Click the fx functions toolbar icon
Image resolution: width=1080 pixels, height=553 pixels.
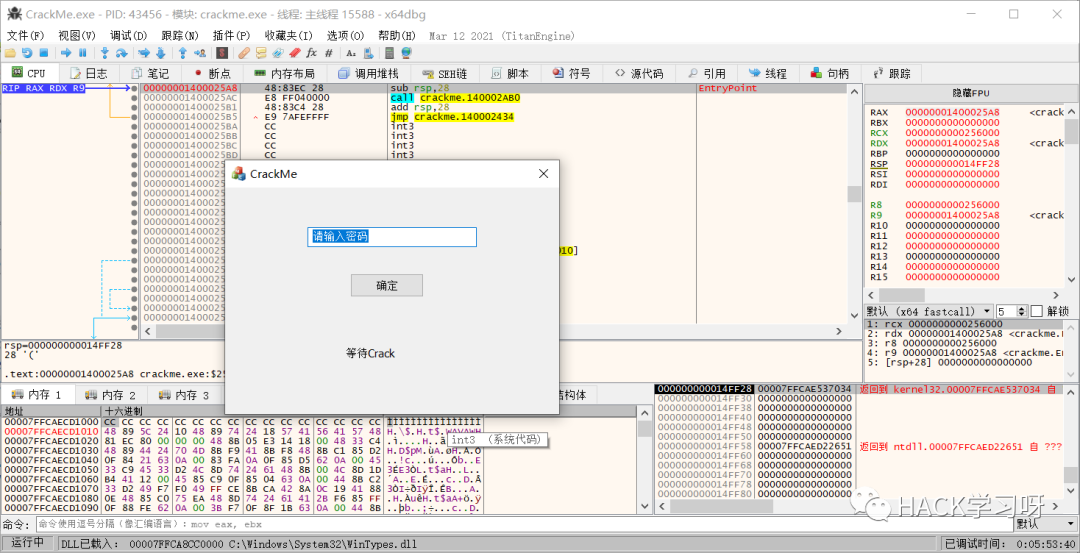pyautogui.click(x=312, y=53)
